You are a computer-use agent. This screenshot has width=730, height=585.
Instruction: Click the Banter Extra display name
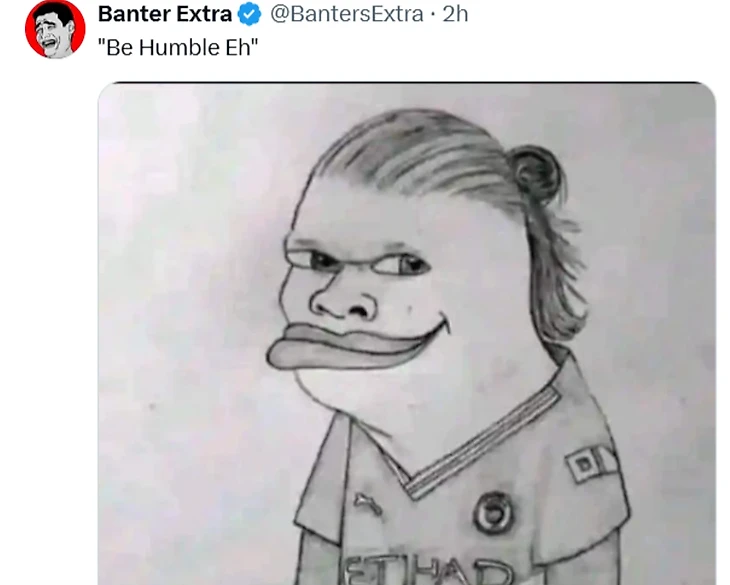click(x=165, y=14)
